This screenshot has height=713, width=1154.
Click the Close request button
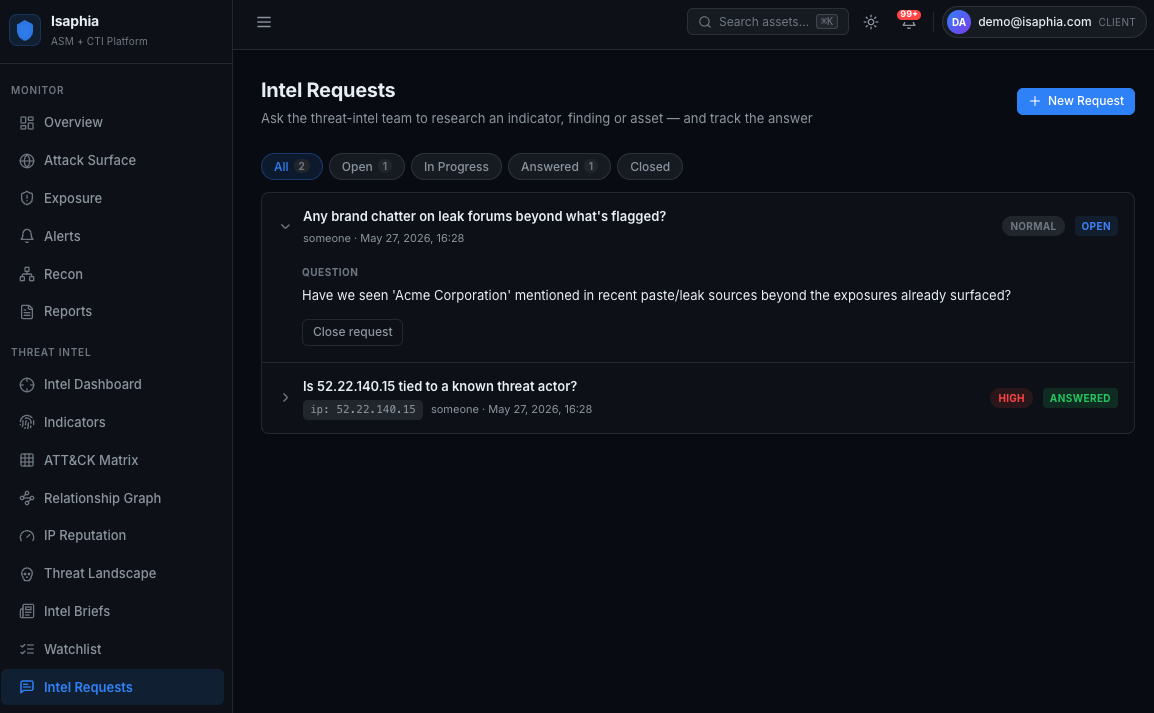pos(352,333)
